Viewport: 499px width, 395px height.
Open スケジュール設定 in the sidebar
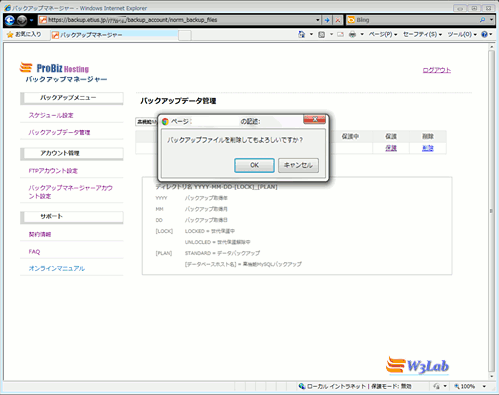(51, 115)
